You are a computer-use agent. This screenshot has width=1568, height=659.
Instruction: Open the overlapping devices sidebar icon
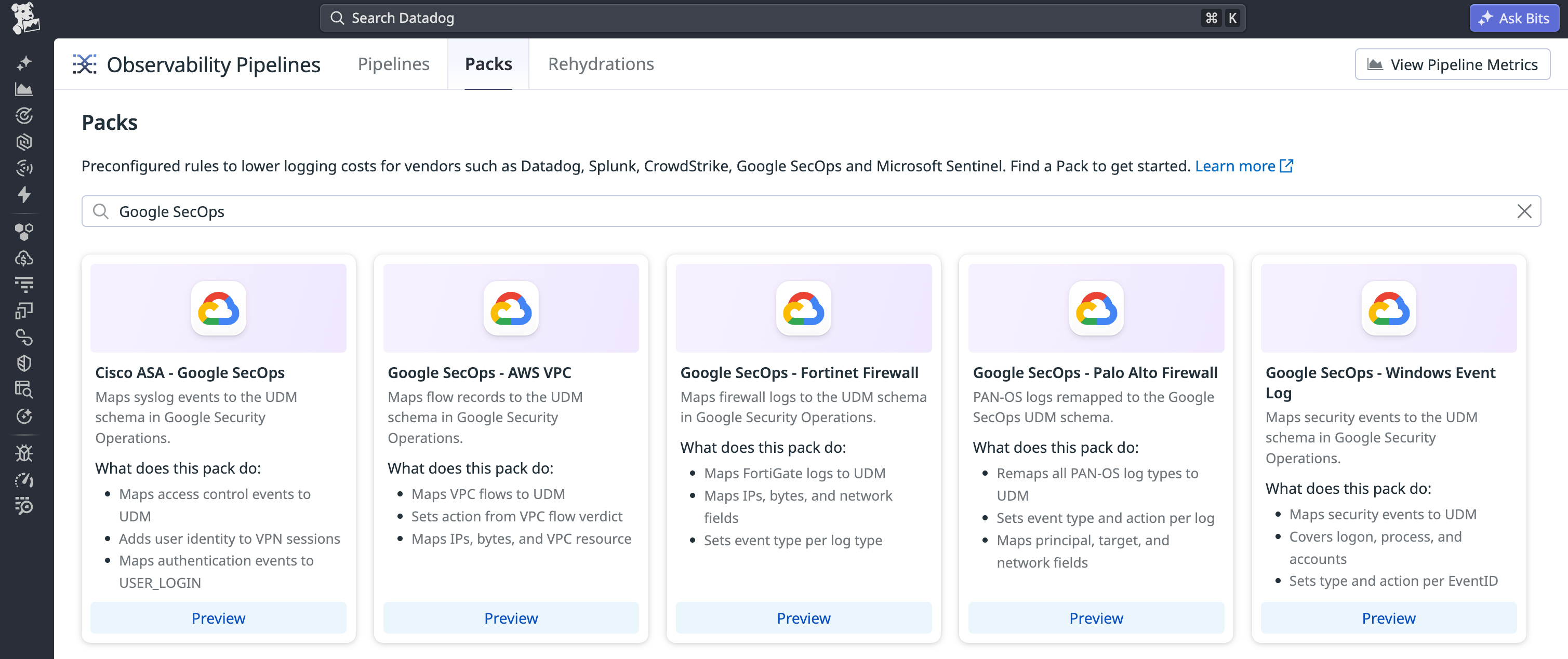(24, 311)
